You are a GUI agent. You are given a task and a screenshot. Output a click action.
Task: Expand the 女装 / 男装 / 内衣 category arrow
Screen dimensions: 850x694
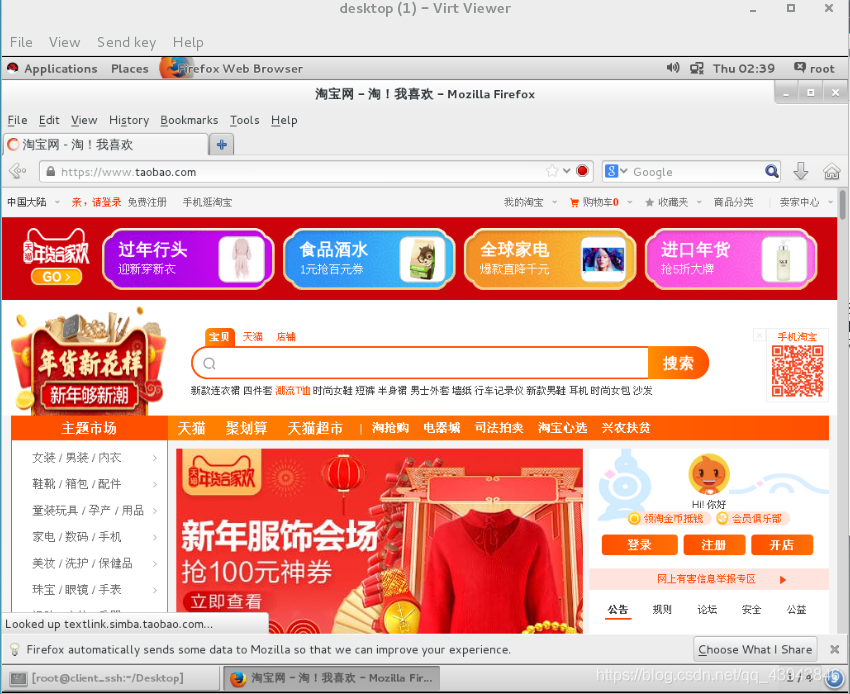[154, 458]
